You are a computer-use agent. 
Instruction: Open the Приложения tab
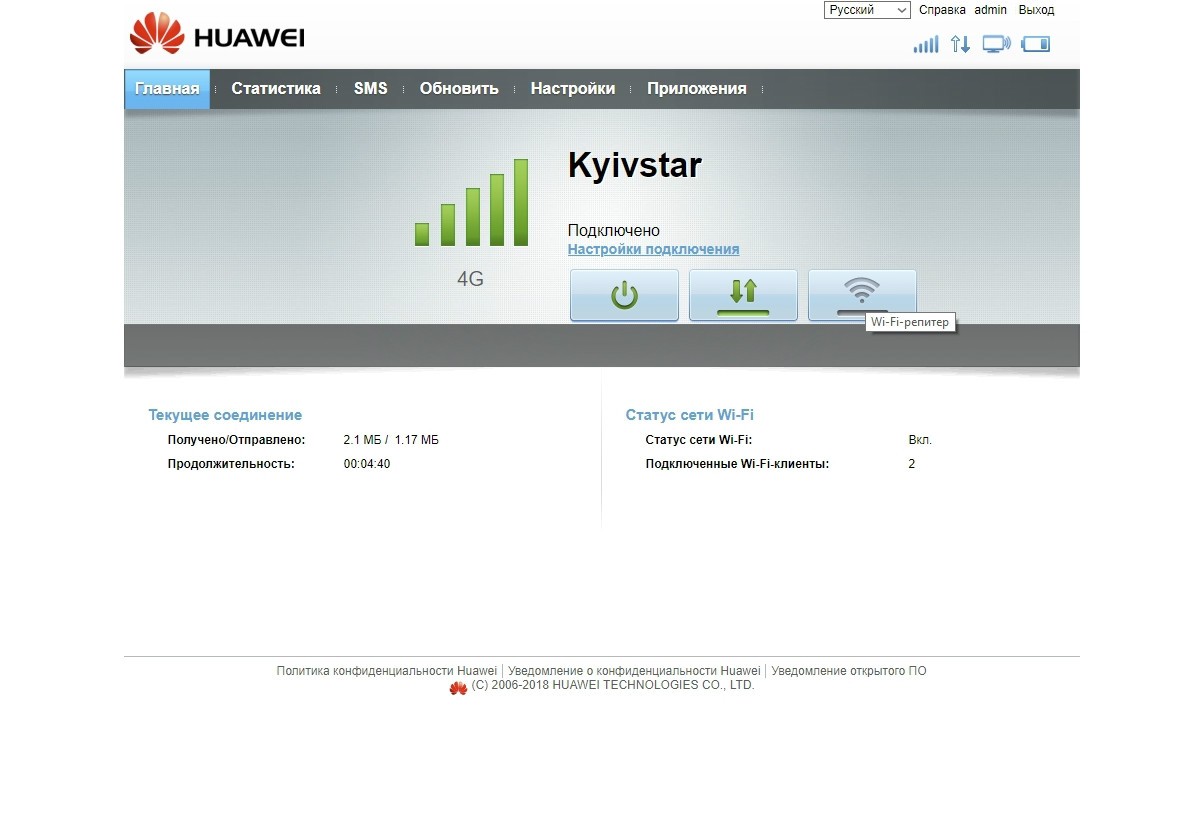[696, 89]
